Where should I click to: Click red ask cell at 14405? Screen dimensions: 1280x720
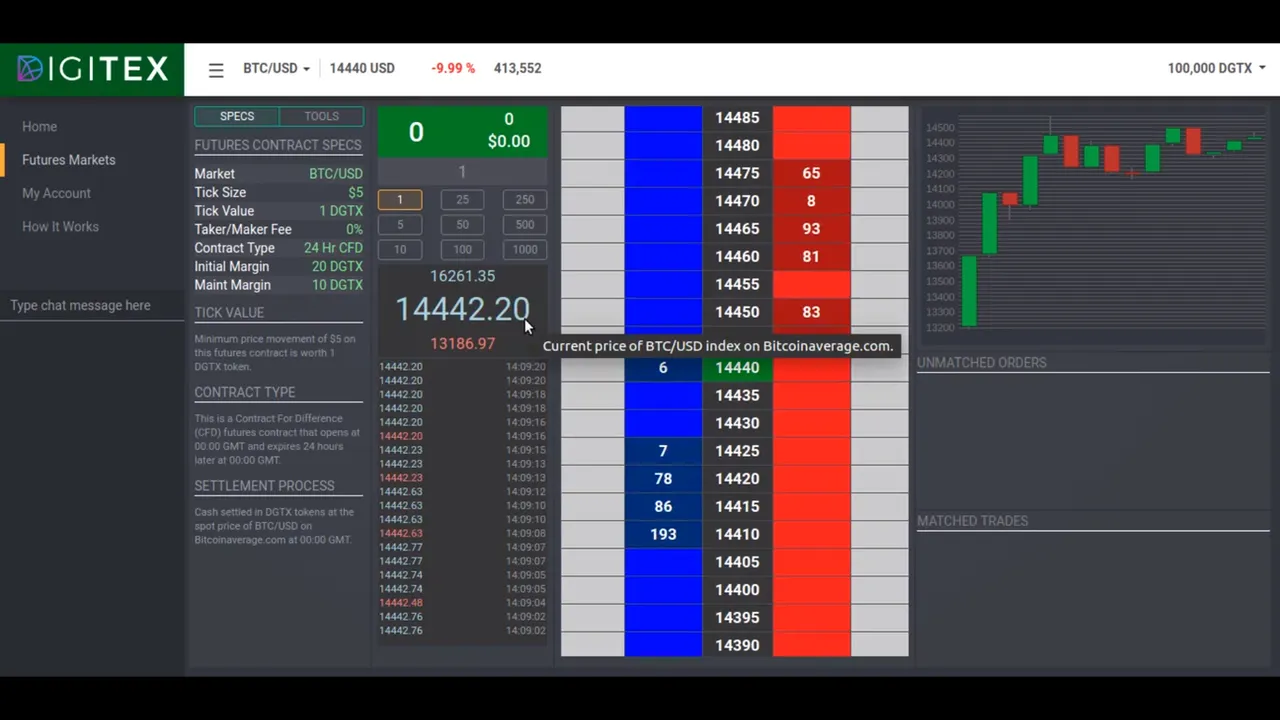tap(811, 562)
